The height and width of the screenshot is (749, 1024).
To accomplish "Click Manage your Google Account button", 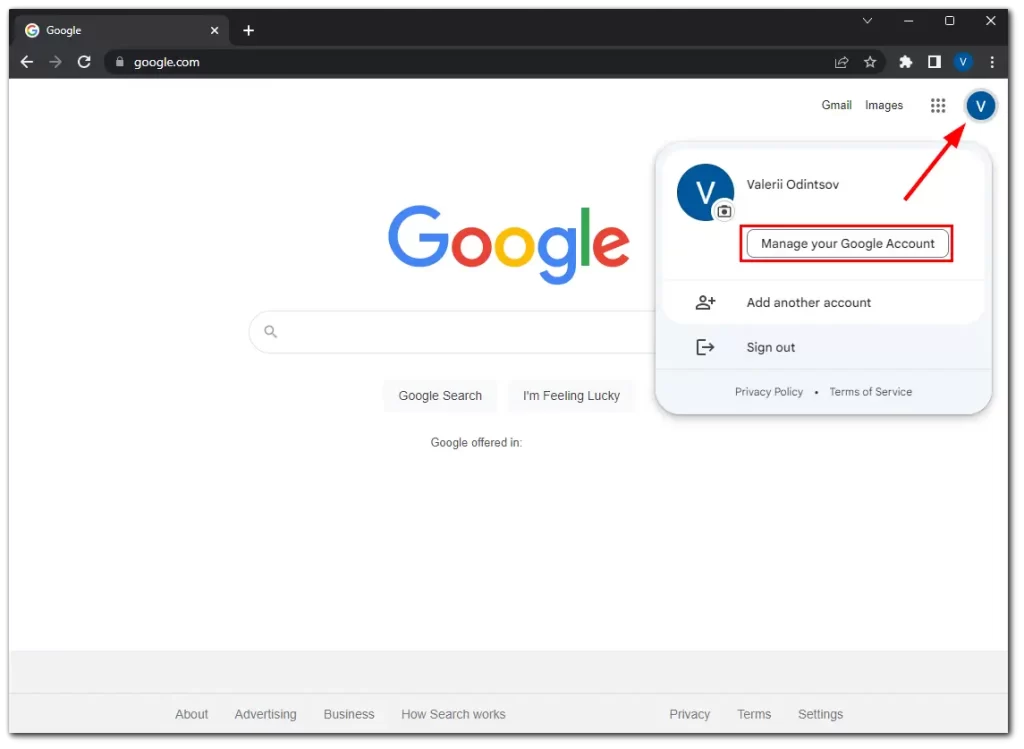I will [x=848, y=244].
